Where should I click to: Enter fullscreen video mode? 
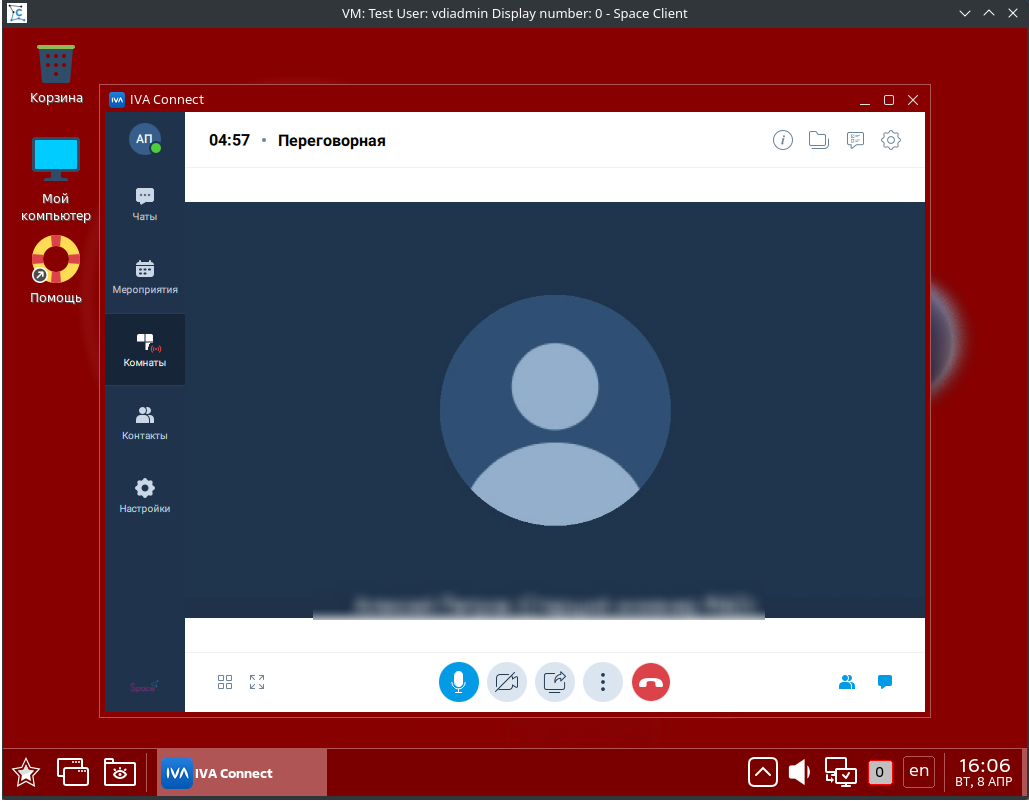coord(257,682)
